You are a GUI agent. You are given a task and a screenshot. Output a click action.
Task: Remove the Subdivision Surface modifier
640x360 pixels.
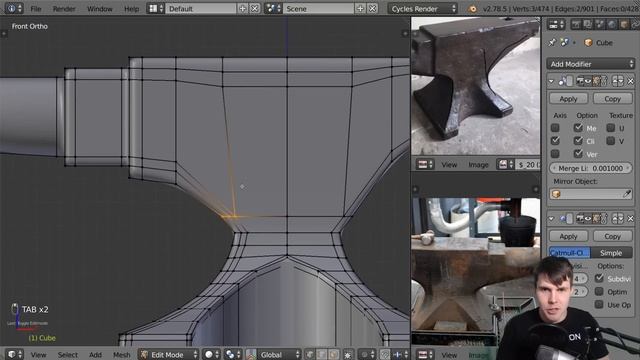(x=630, y=219)
